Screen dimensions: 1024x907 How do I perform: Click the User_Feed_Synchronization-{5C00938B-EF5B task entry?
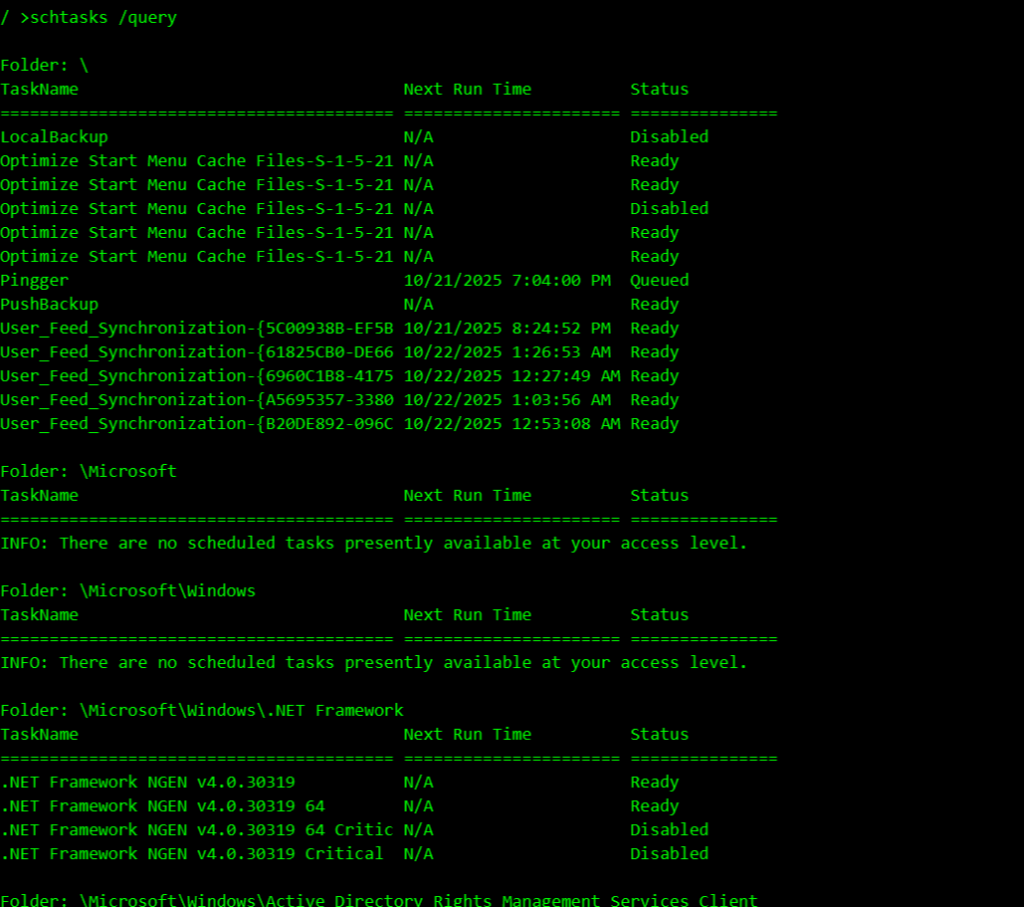click(x=196, y=329)
